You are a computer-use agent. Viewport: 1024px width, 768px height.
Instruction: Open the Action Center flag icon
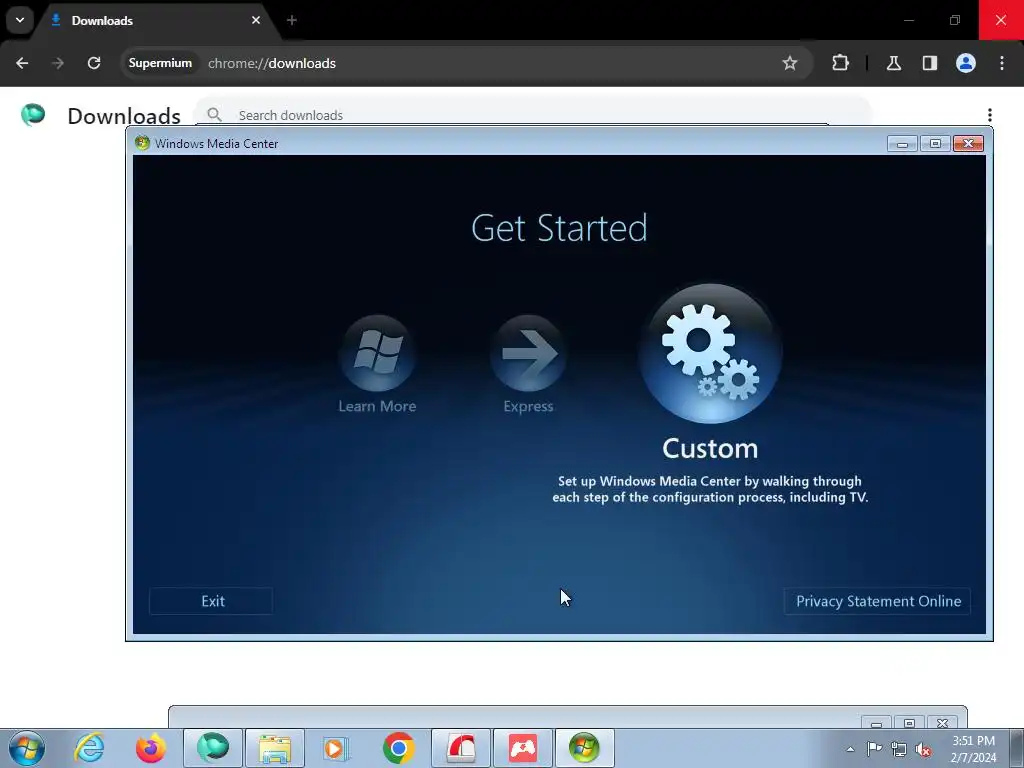click(874, 749)
